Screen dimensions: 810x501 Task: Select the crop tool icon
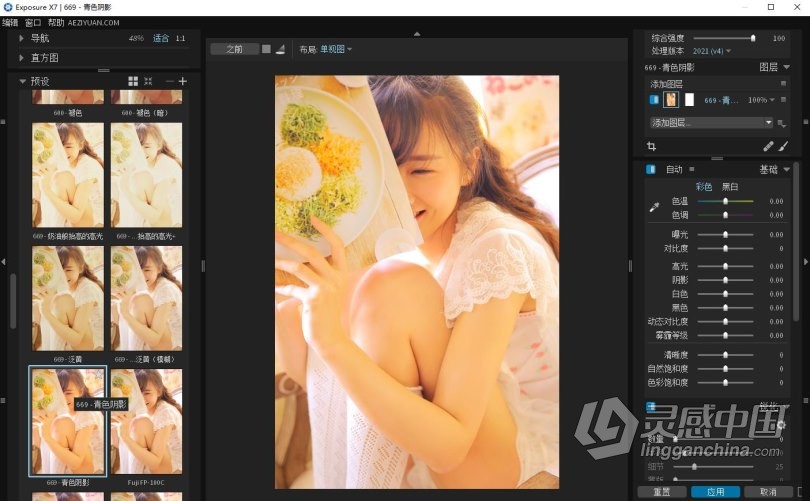[651, 147]
